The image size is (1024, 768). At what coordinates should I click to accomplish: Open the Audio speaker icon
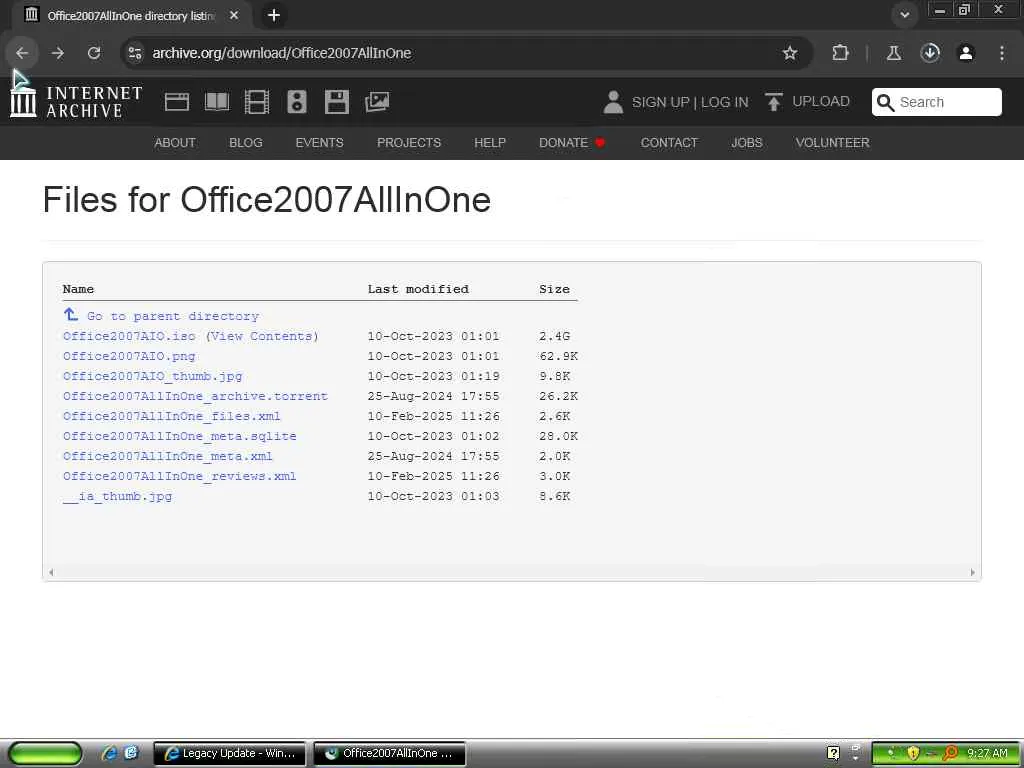click(296, 102)
